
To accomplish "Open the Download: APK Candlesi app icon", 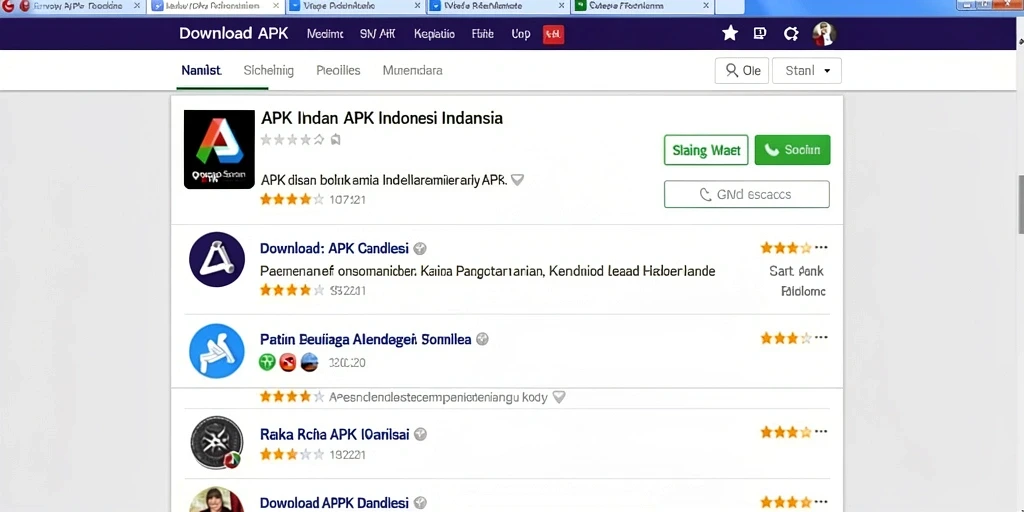I will pos(217,259).
